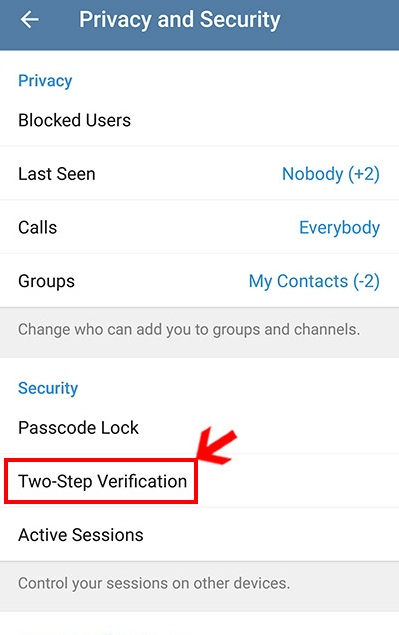Click gray divider below Active Sessions hint

[199, 604]
